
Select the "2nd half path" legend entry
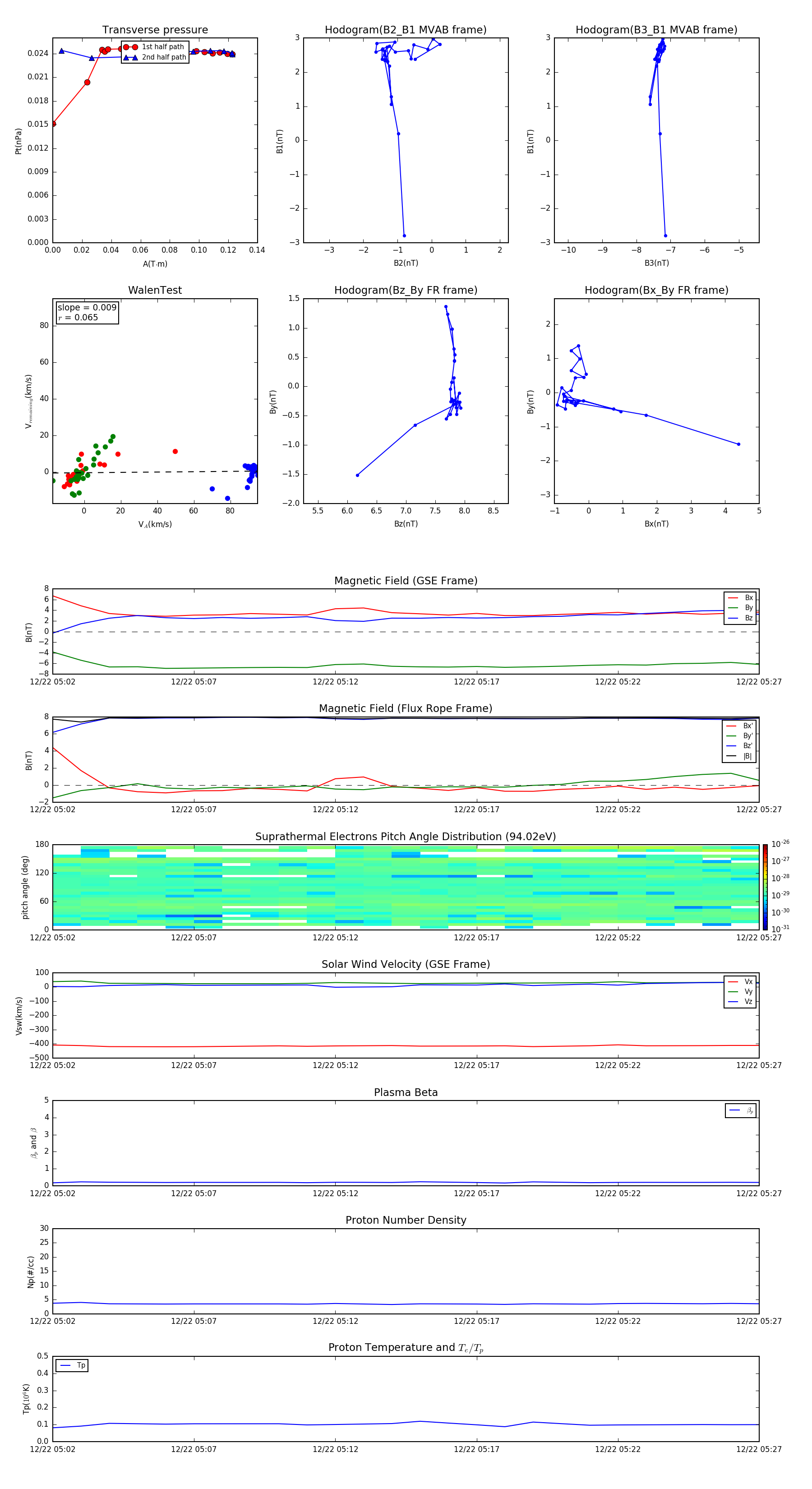[154, 57]
